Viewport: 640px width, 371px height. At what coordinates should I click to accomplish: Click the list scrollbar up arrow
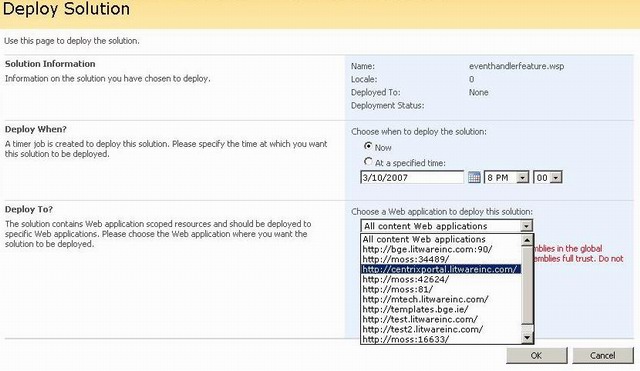coord(527,240)
